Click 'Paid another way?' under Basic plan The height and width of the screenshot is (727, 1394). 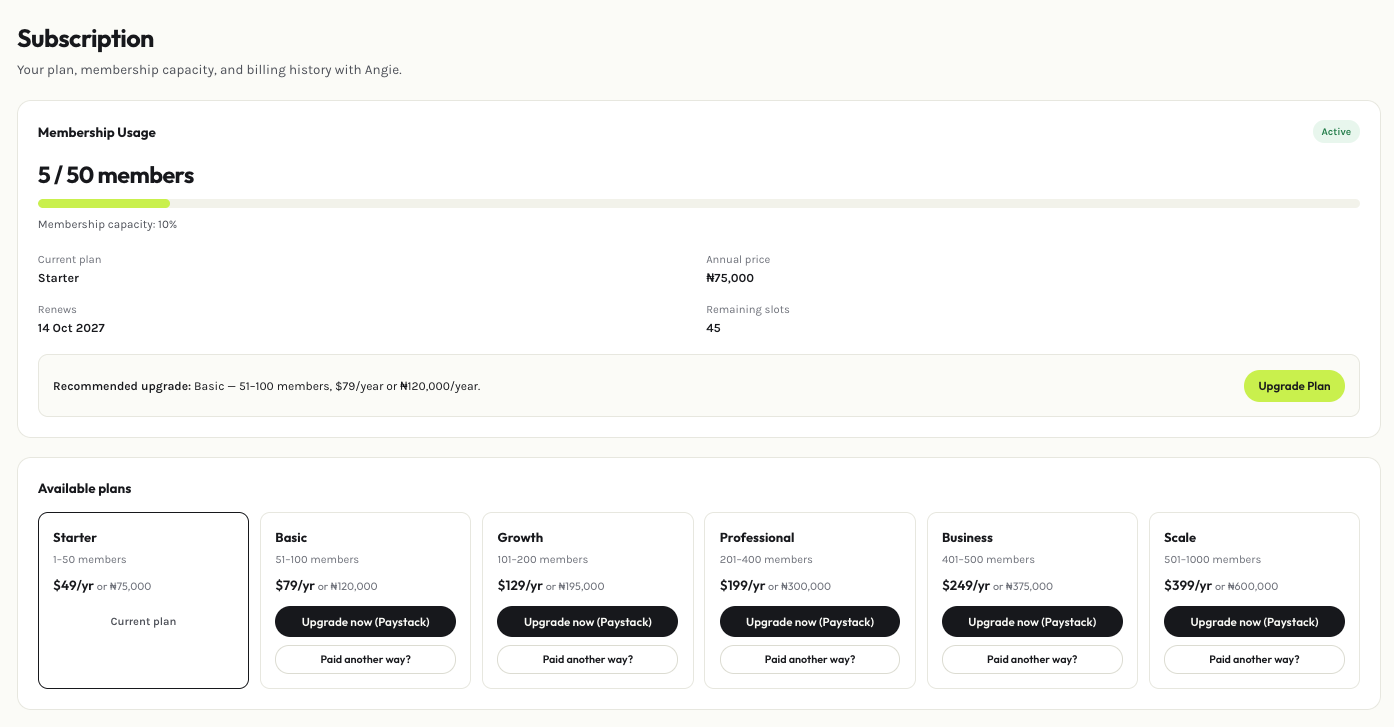click(x=365, y=660)
